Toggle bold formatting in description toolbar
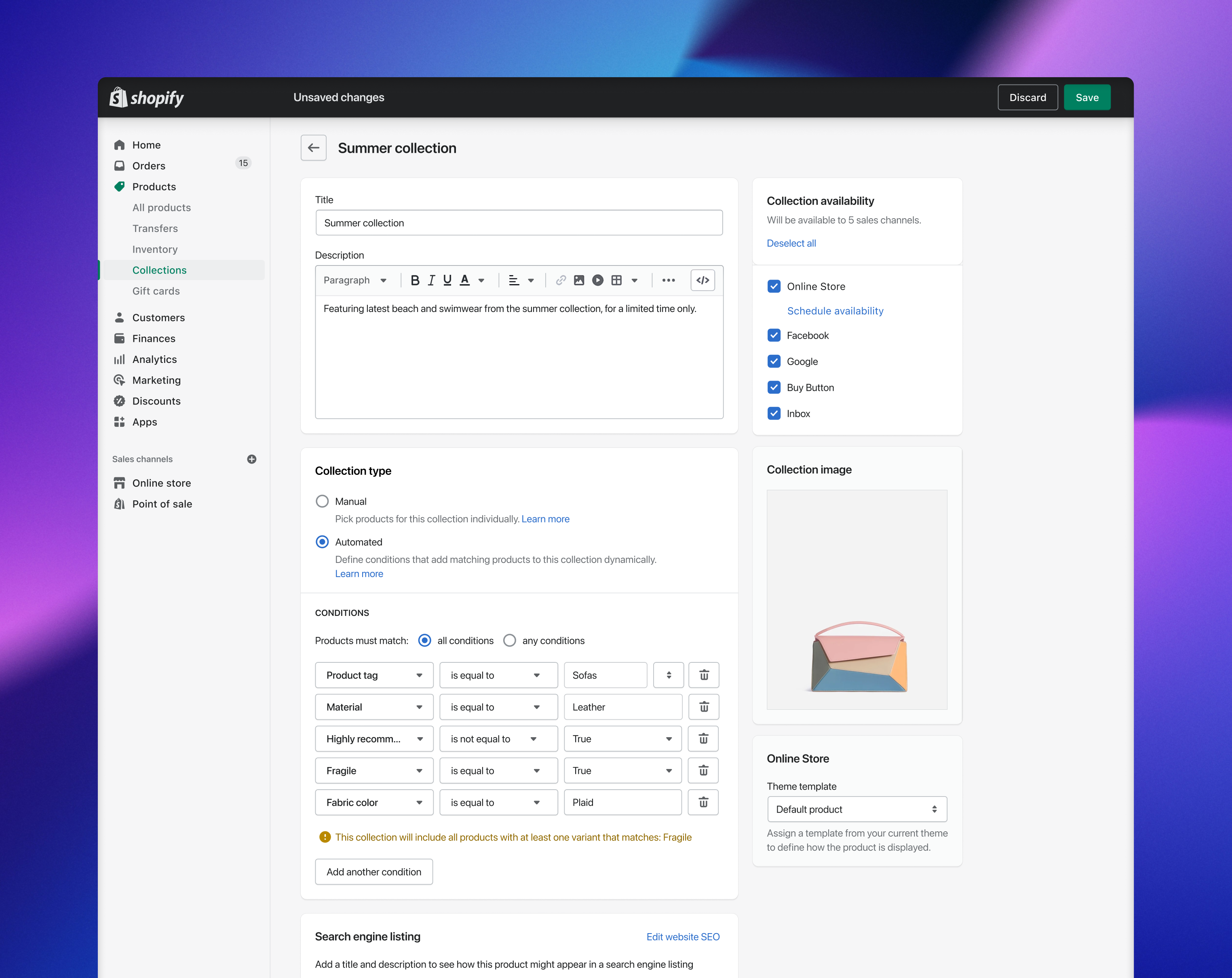1232x978 pixels. (x=415, y=280)
